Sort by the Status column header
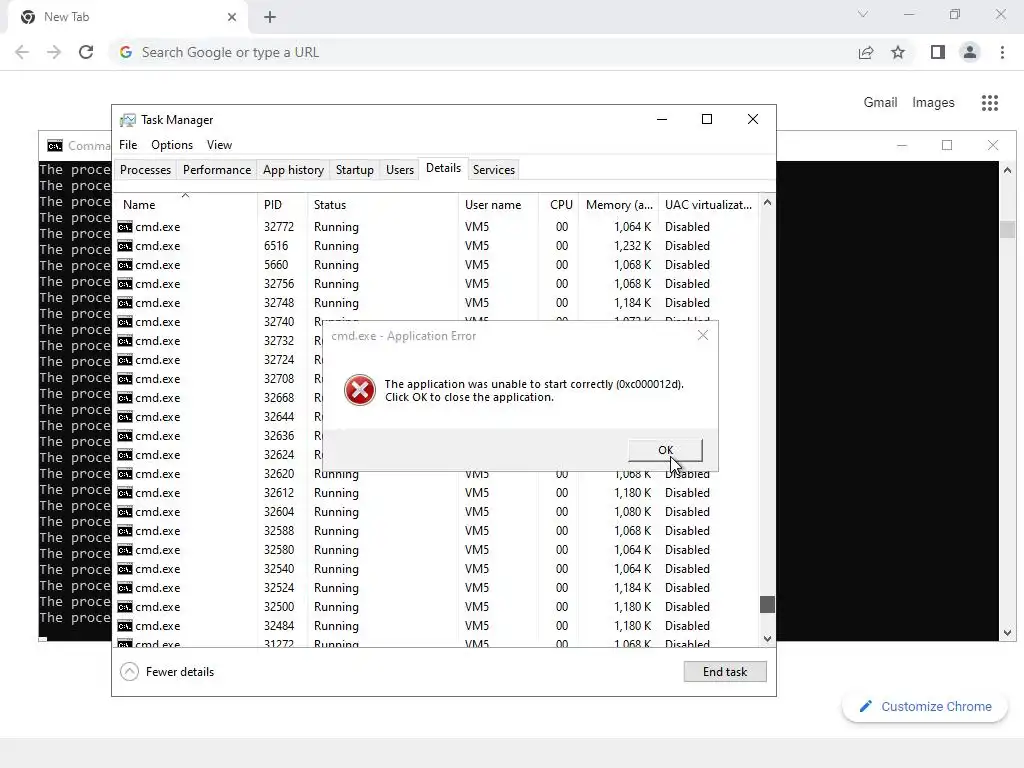 click(383, 204)
